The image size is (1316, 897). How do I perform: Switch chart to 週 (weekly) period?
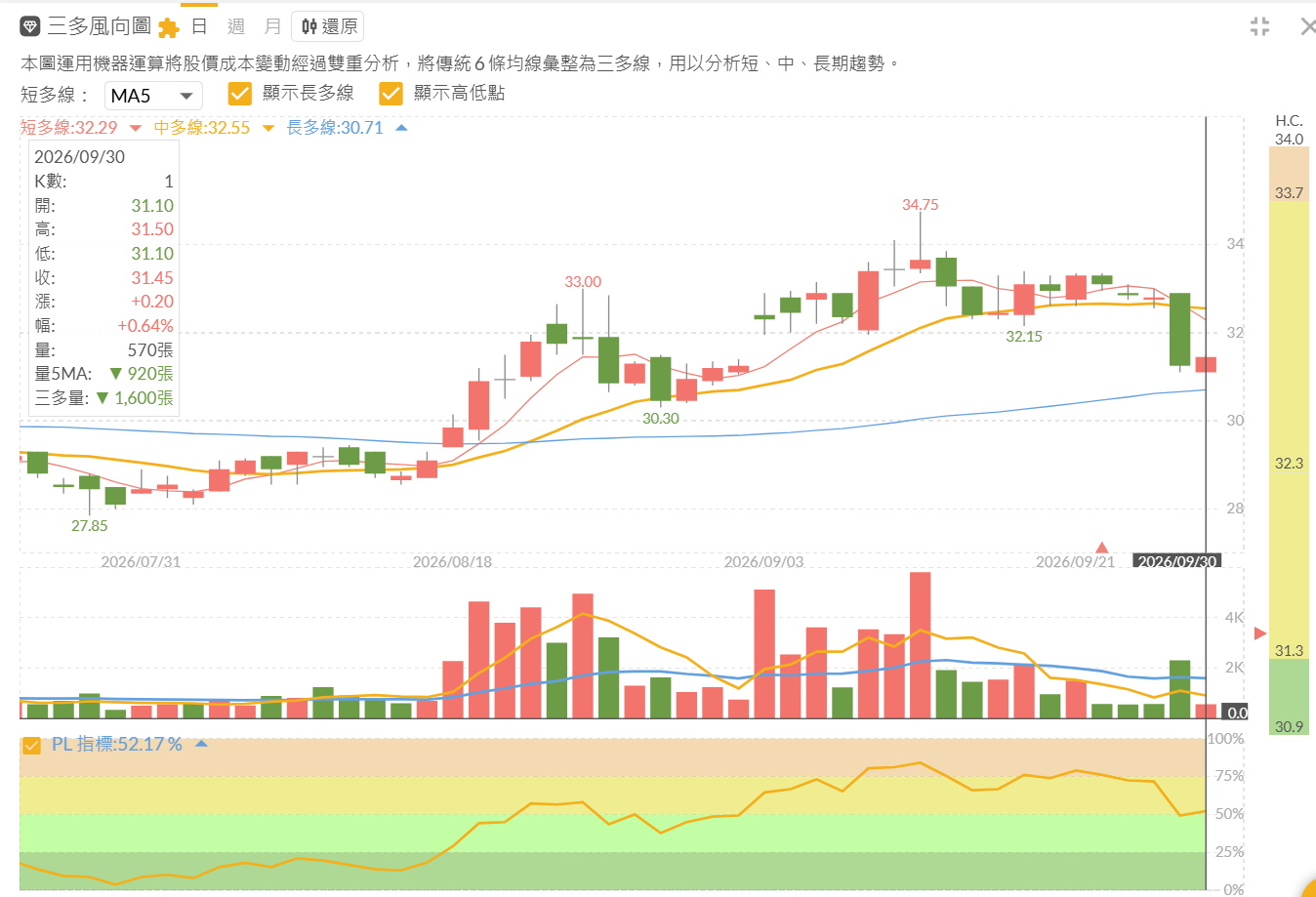coord(236,26)
